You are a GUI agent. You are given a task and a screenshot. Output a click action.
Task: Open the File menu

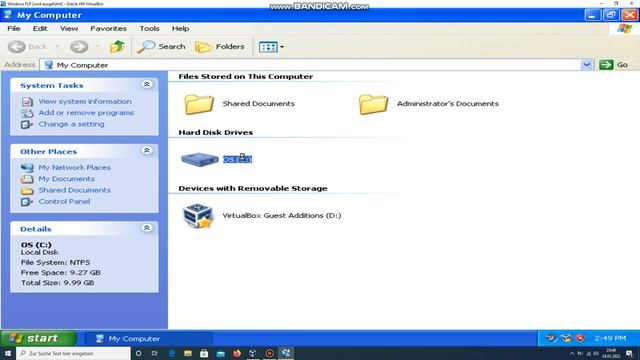point(13,29)
